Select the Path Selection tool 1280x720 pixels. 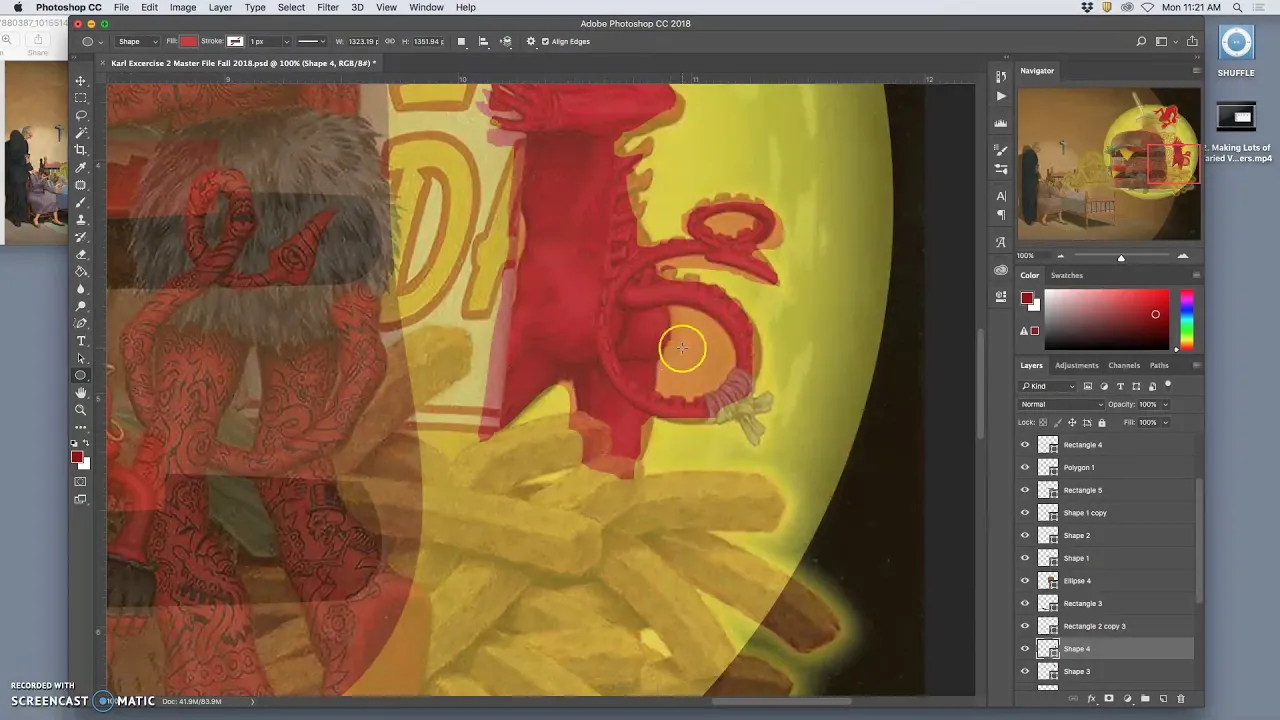click(81, 358)
